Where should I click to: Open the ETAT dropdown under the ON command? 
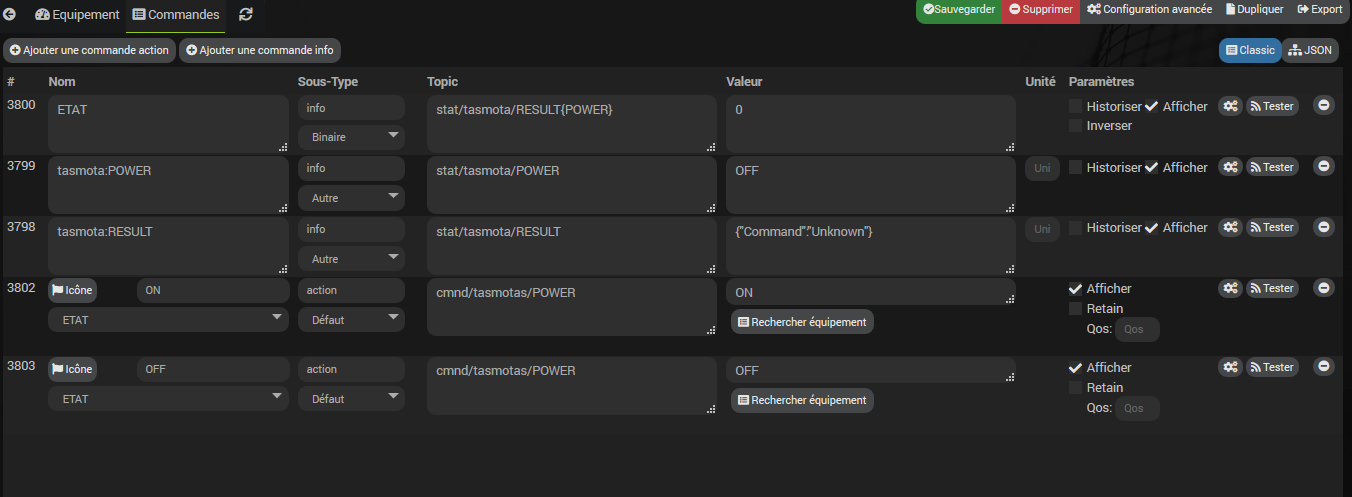click(x=168, y=319)
